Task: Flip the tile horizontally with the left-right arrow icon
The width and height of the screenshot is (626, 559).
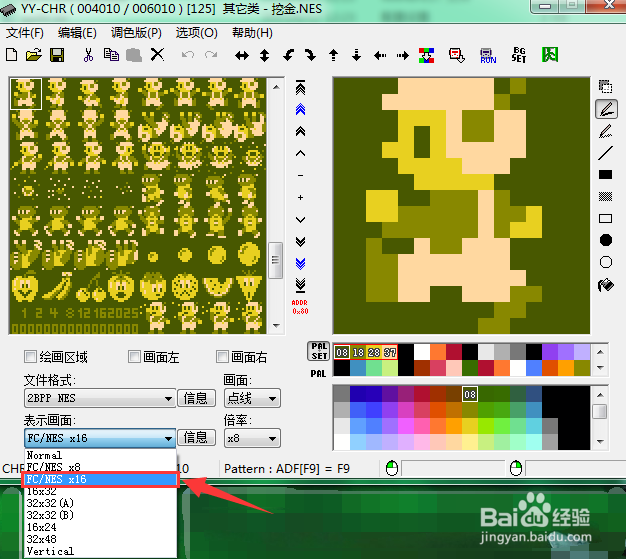Action: pyautogui.click(x=242, y=56)
